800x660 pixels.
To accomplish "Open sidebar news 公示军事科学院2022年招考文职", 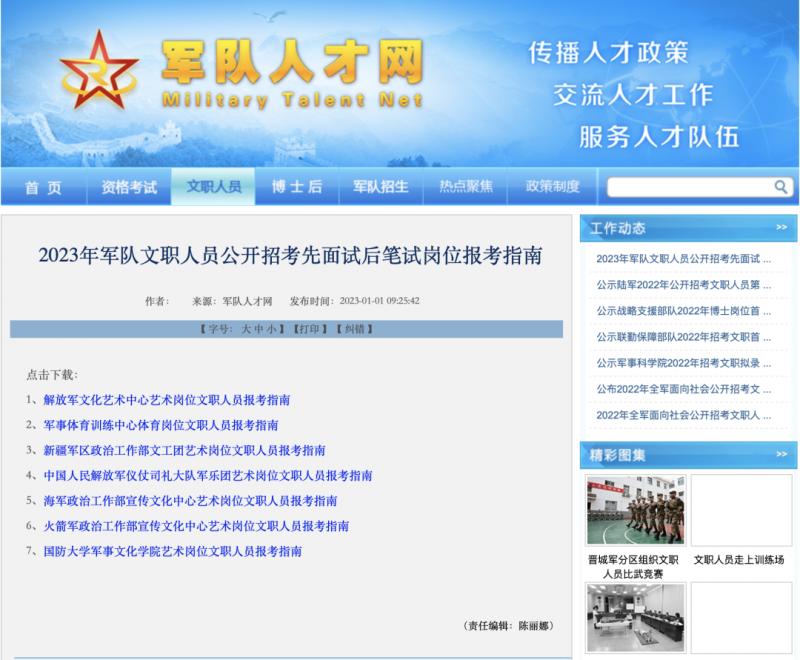I will 683,362.
